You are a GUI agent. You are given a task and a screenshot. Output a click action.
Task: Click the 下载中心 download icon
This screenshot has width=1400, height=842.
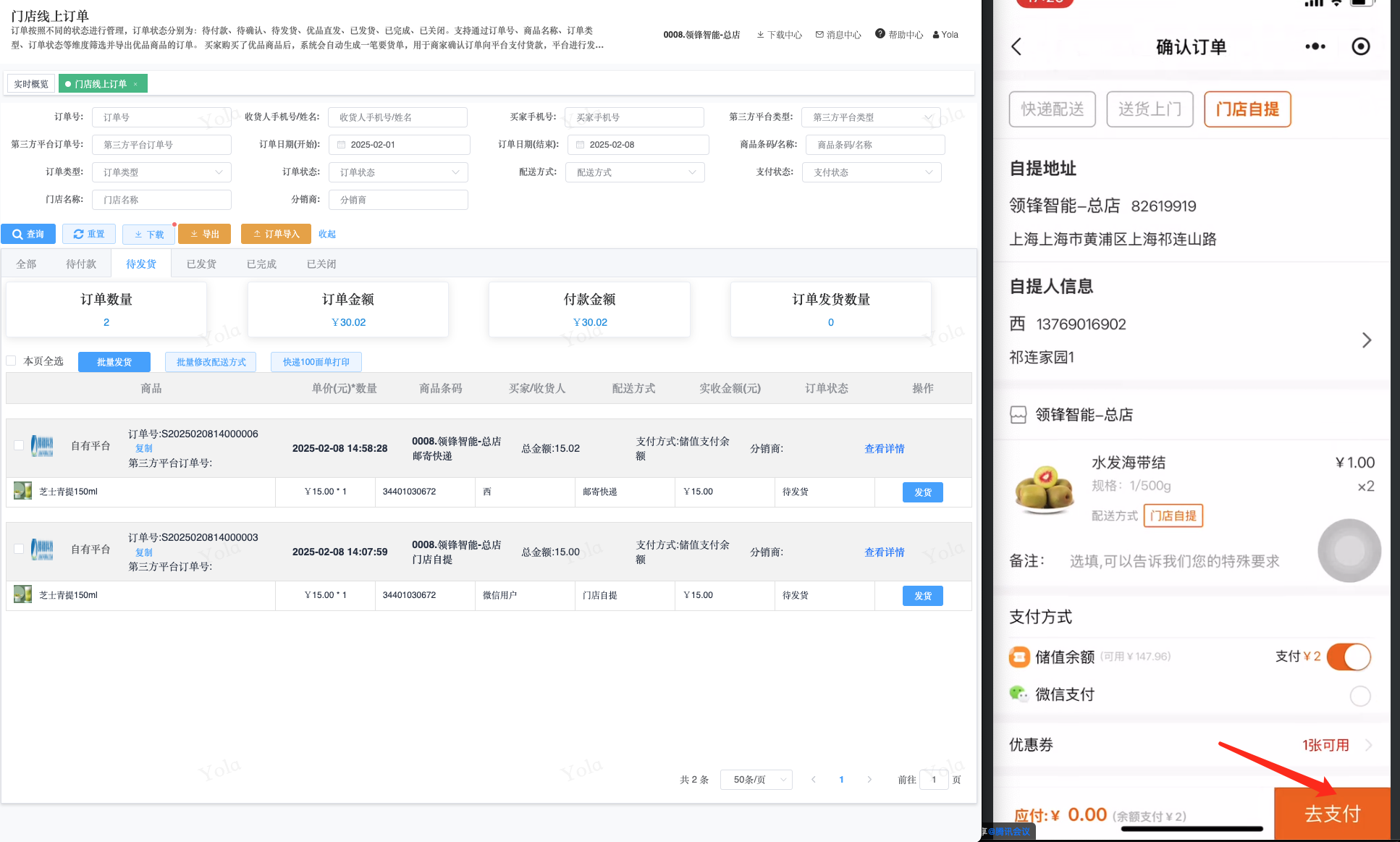pos(760,35)
